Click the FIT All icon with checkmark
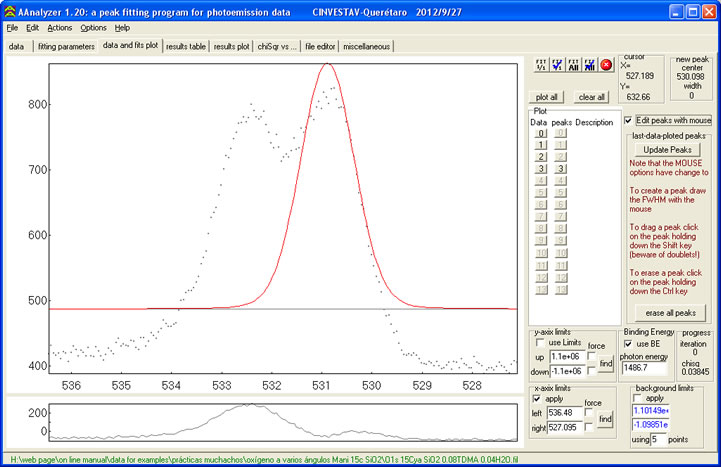This screenshot has height=467, width=721. coord(590,65)
